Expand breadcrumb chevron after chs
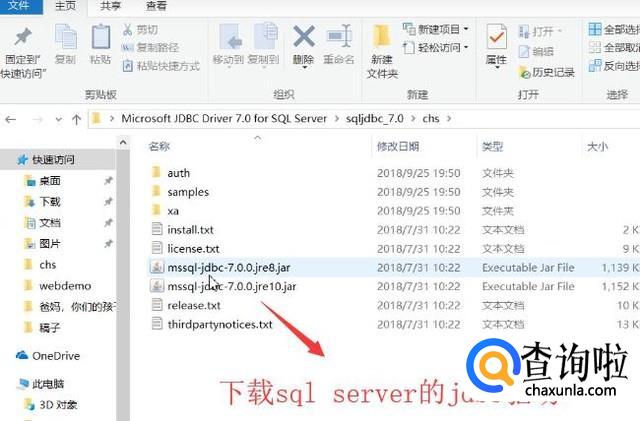640x421 pixels. click(x=449, y=119)
